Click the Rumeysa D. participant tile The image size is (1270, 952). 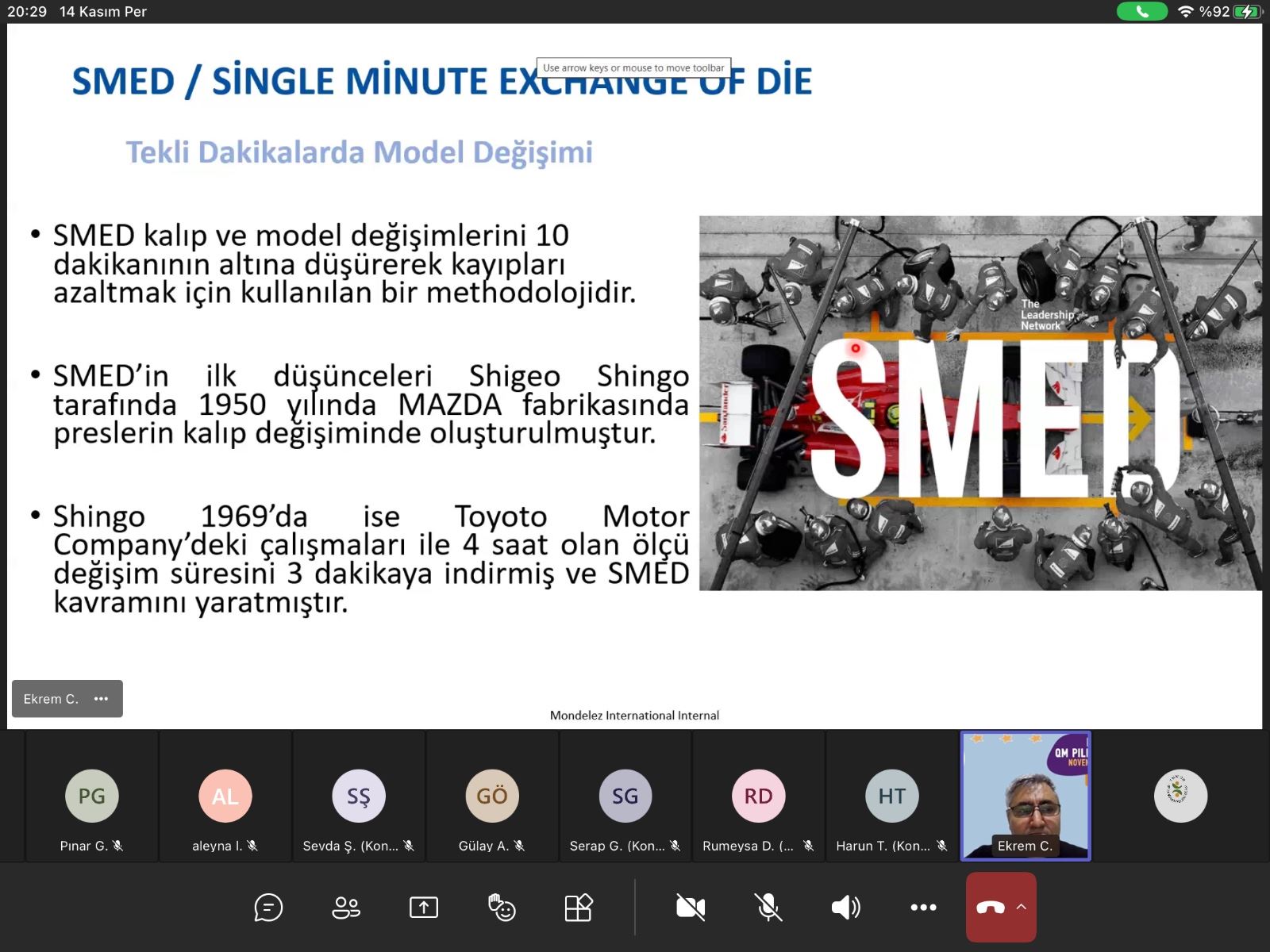[x=759, y=797]
